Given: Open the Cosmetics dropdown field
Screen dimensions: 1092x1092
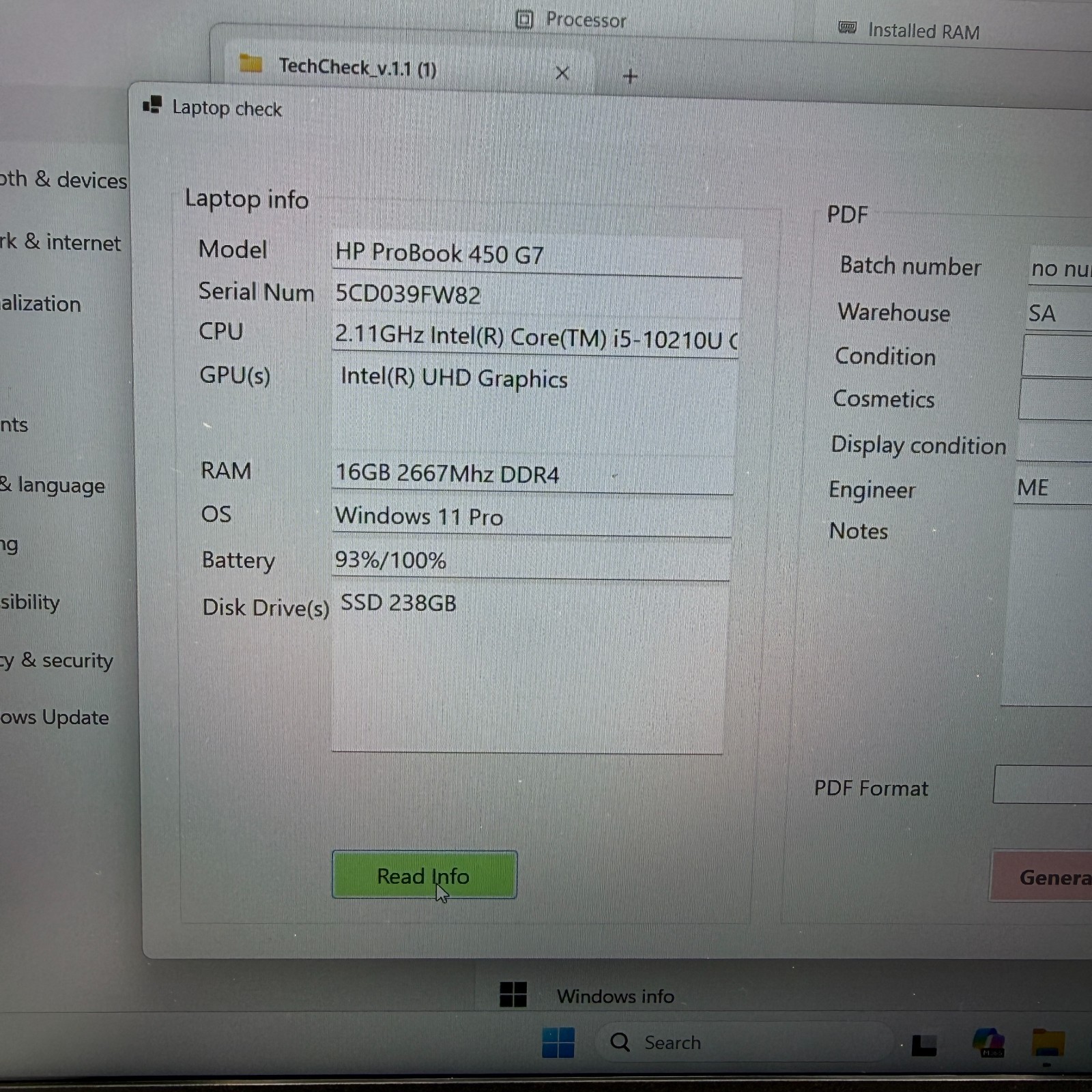Looking at the screenshot, I should [1055, 399].
